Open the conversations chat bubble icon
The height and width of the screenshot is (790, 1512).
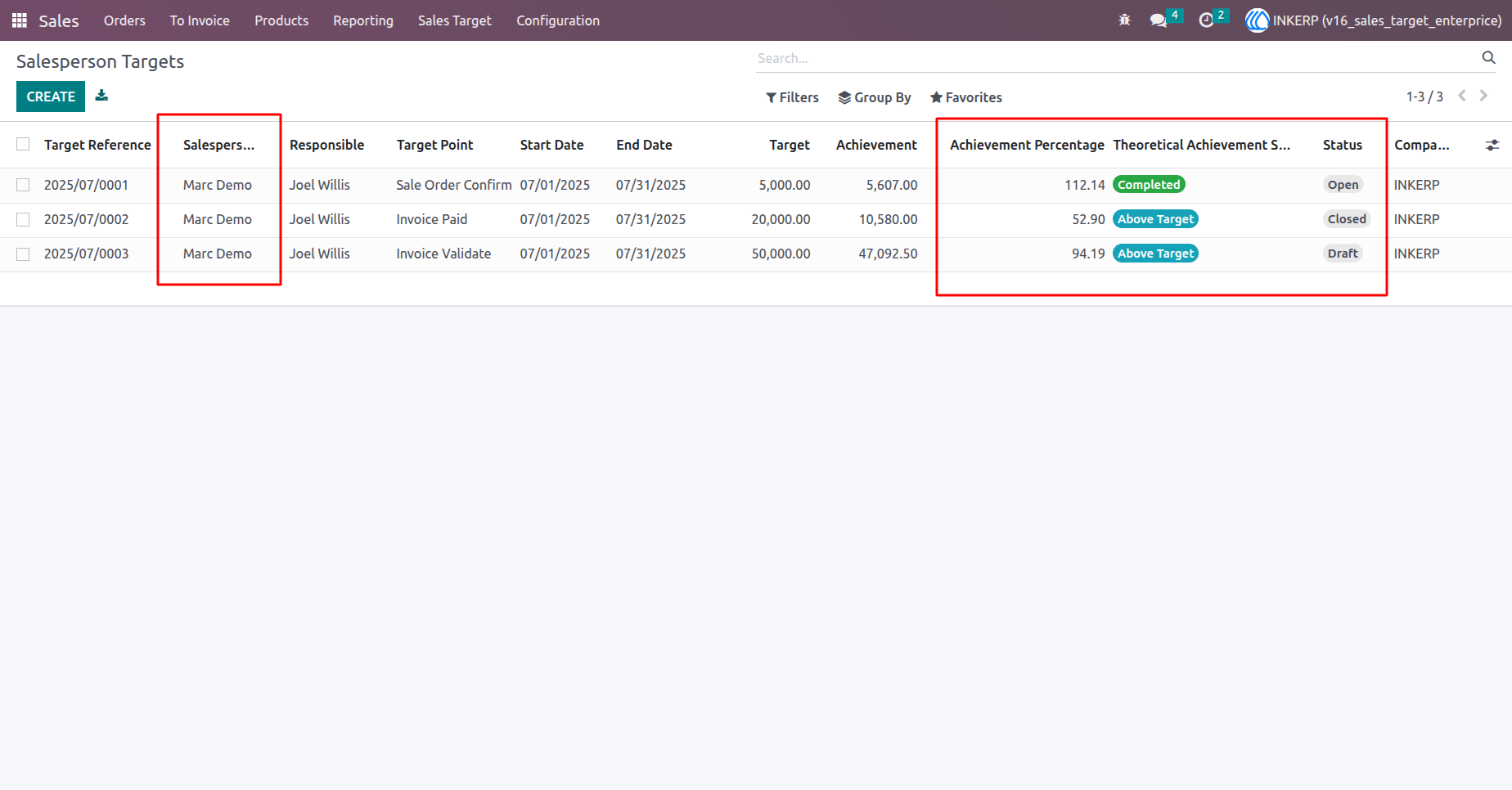coord(1159,20)
